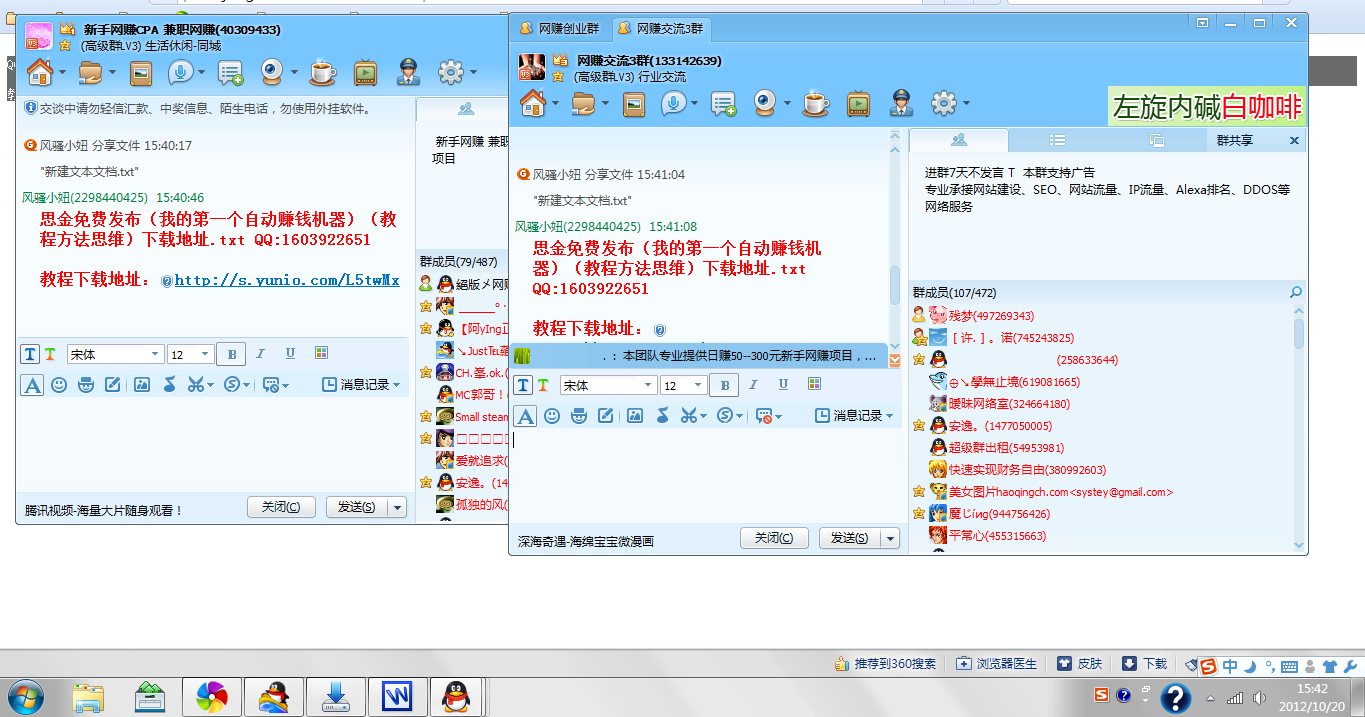Open emoticon picker in 新手网赚CPA input bar

[59, 384]
